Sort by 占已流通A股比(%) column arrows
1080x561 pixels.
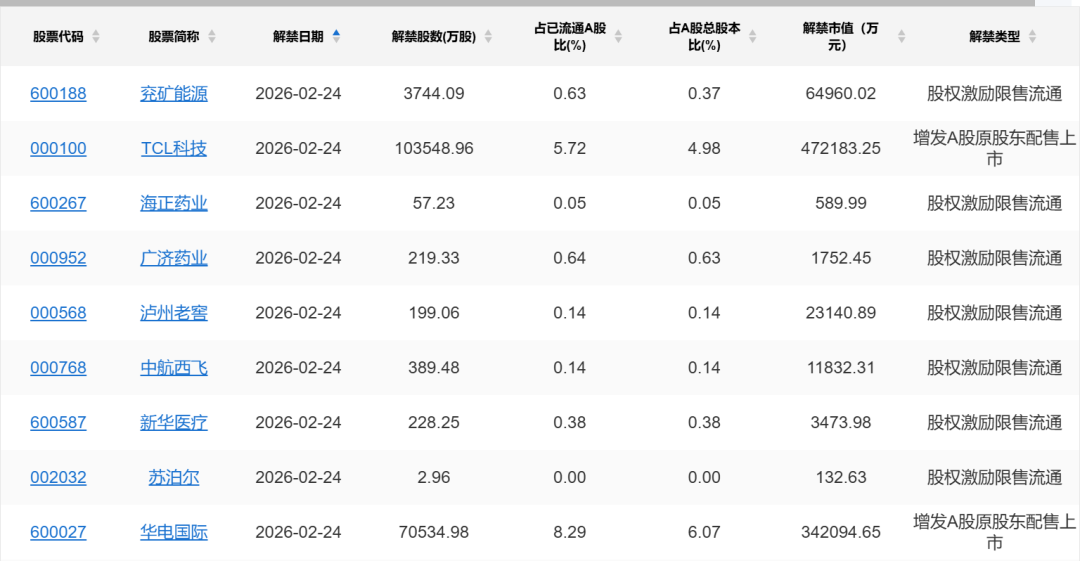[x=618, y=37]
